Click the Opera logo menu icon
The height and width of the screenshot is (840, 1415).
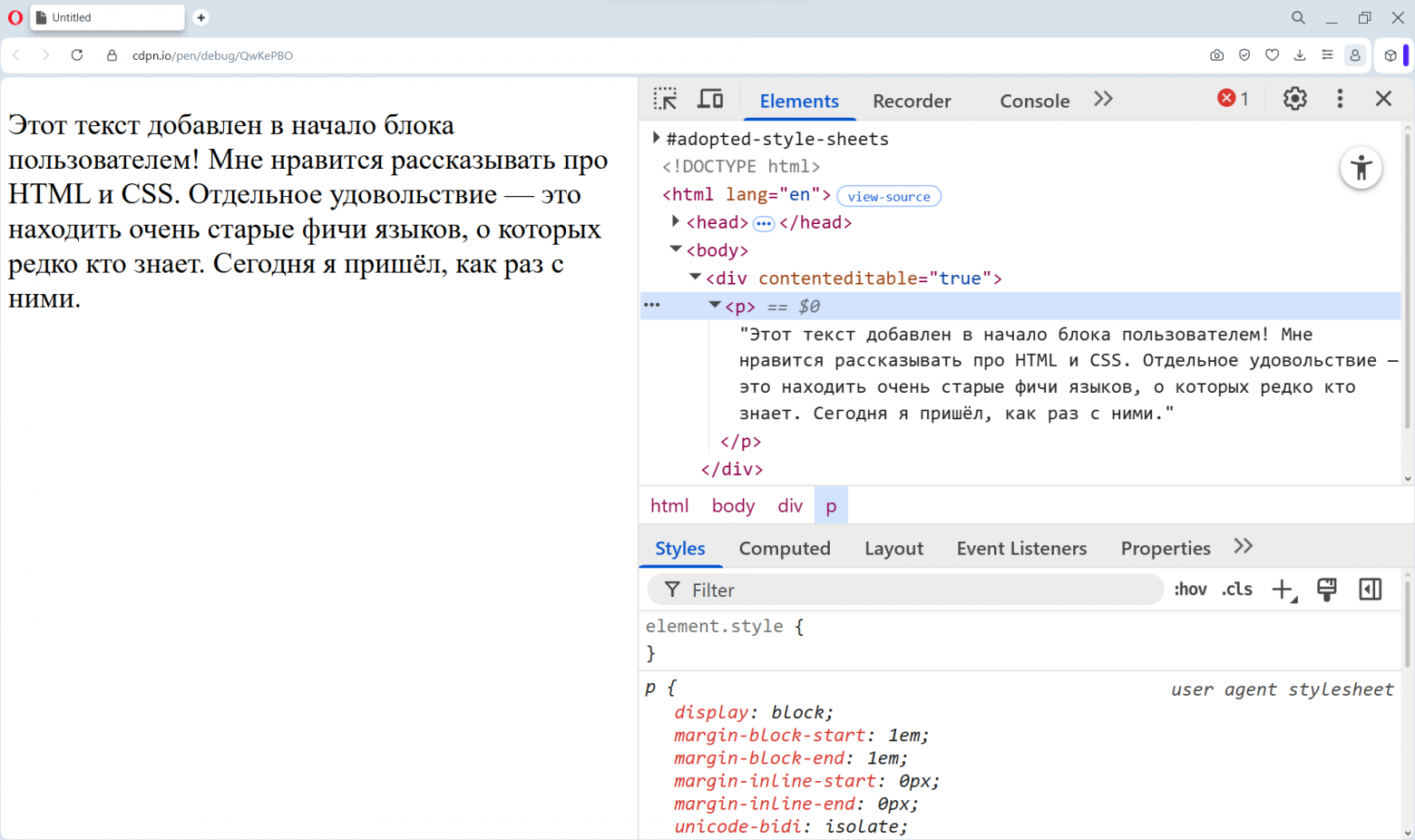point(15,17)
